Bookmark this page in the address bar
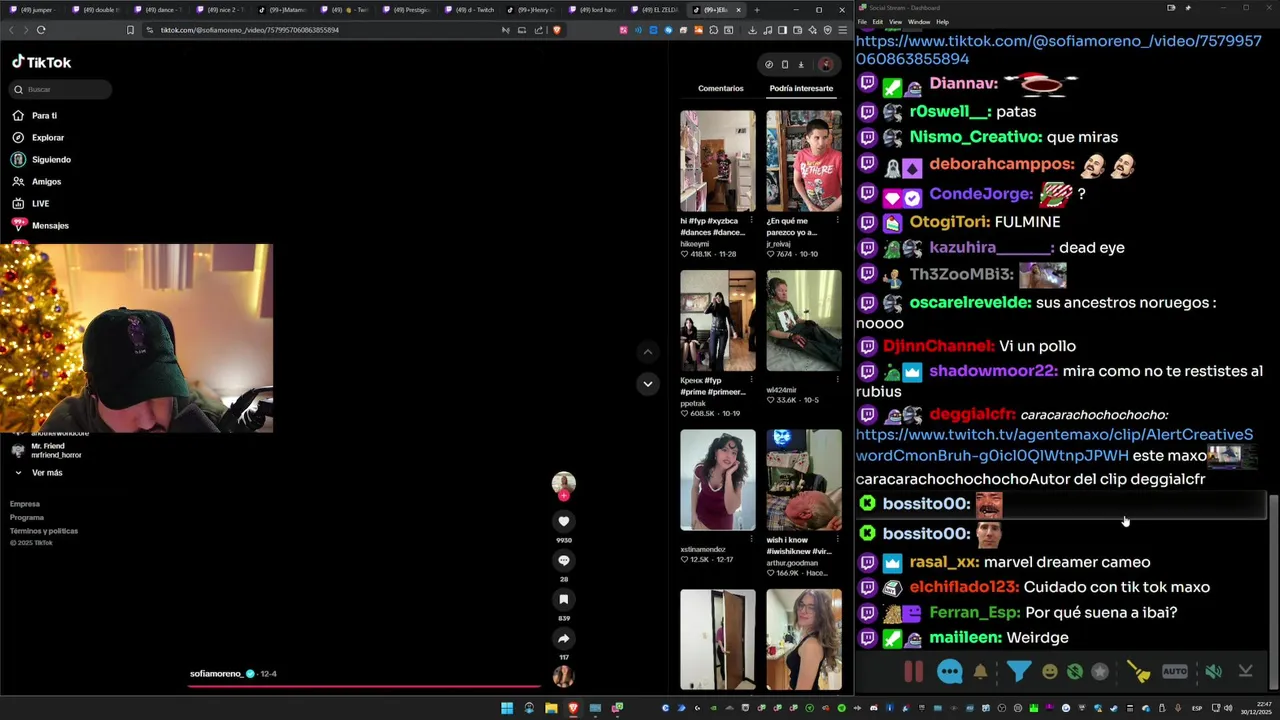Screen dimensions: 1280x720 click(130, 30)
